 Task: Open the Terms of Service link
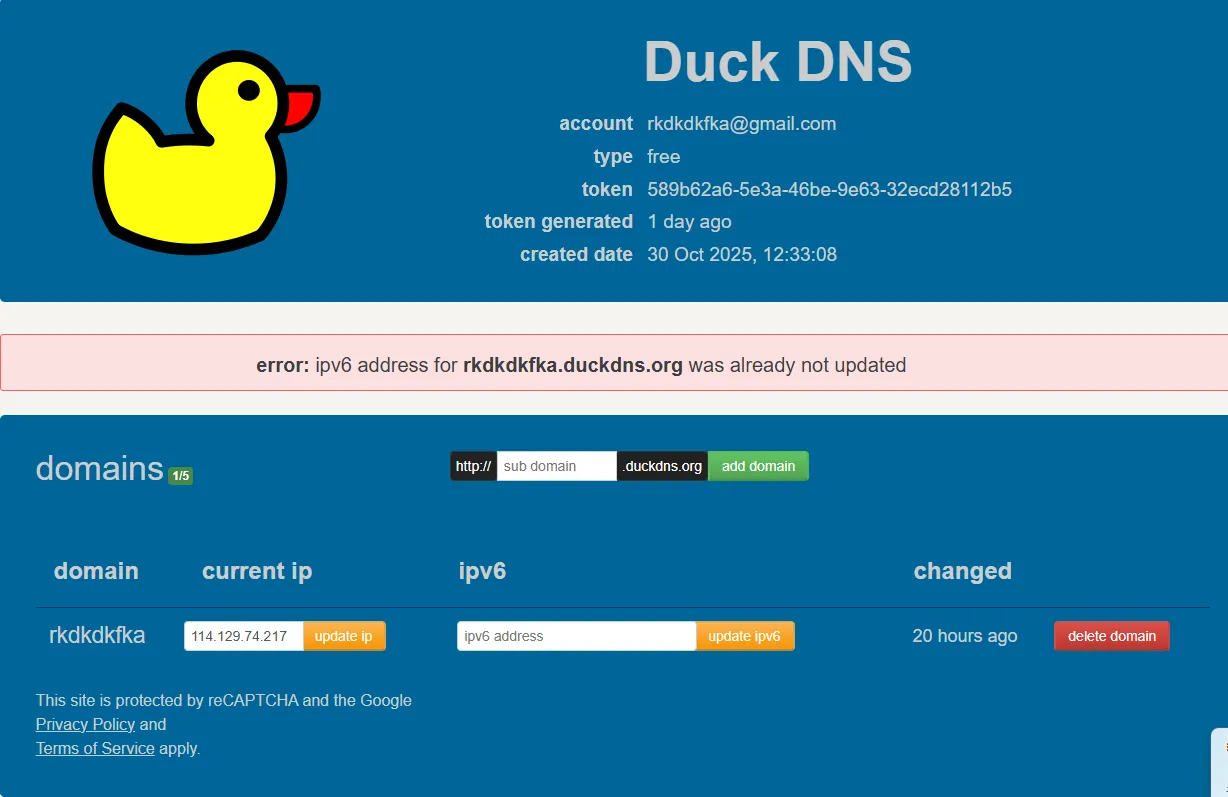(95, 748)
